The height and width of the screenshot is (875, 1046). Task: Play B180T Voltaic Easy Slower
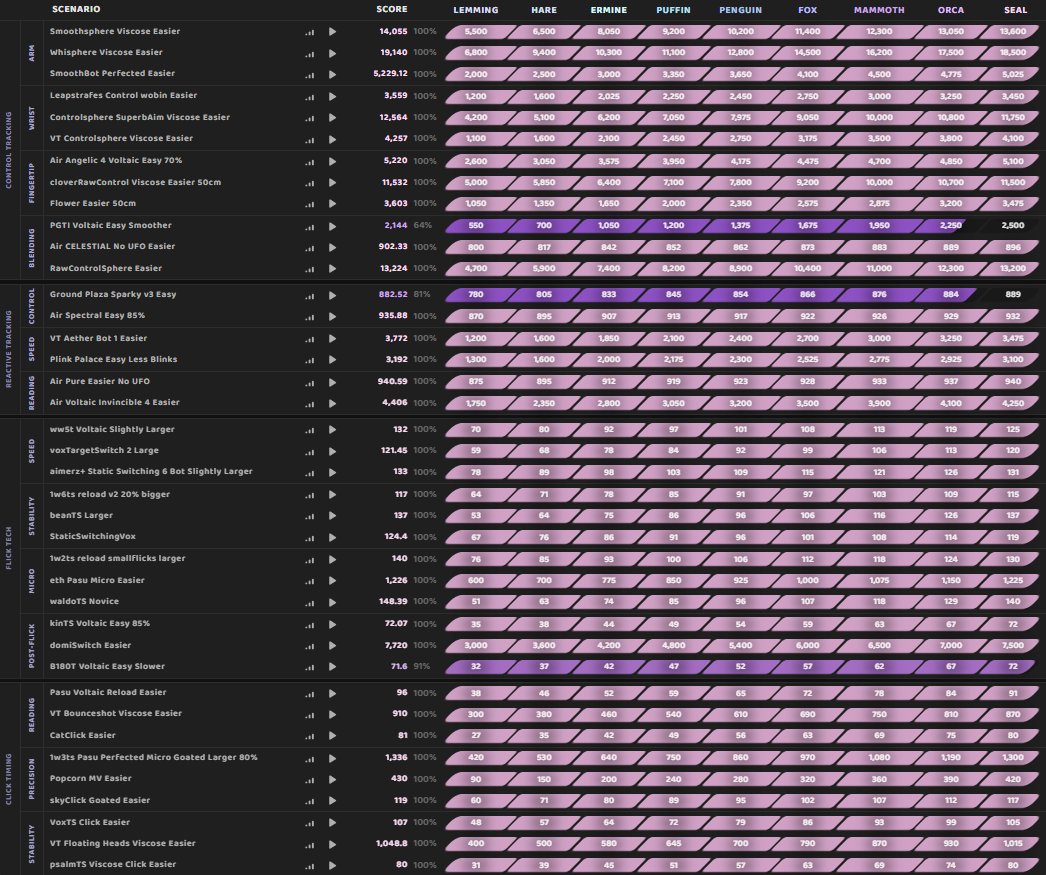(x=332, y=667)
